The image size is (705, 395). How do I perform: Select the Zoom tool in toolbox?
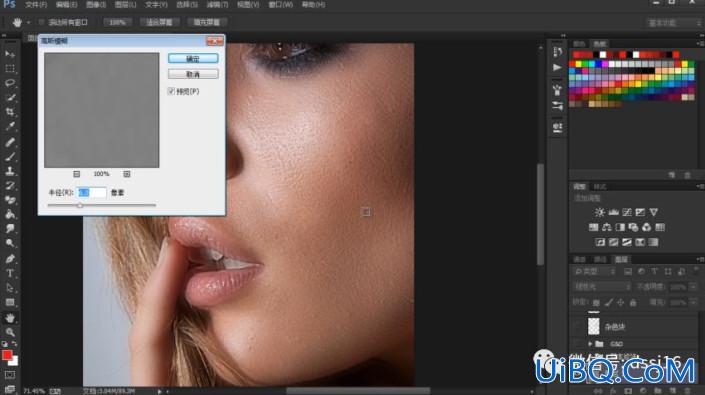click(x=10, y=333)
